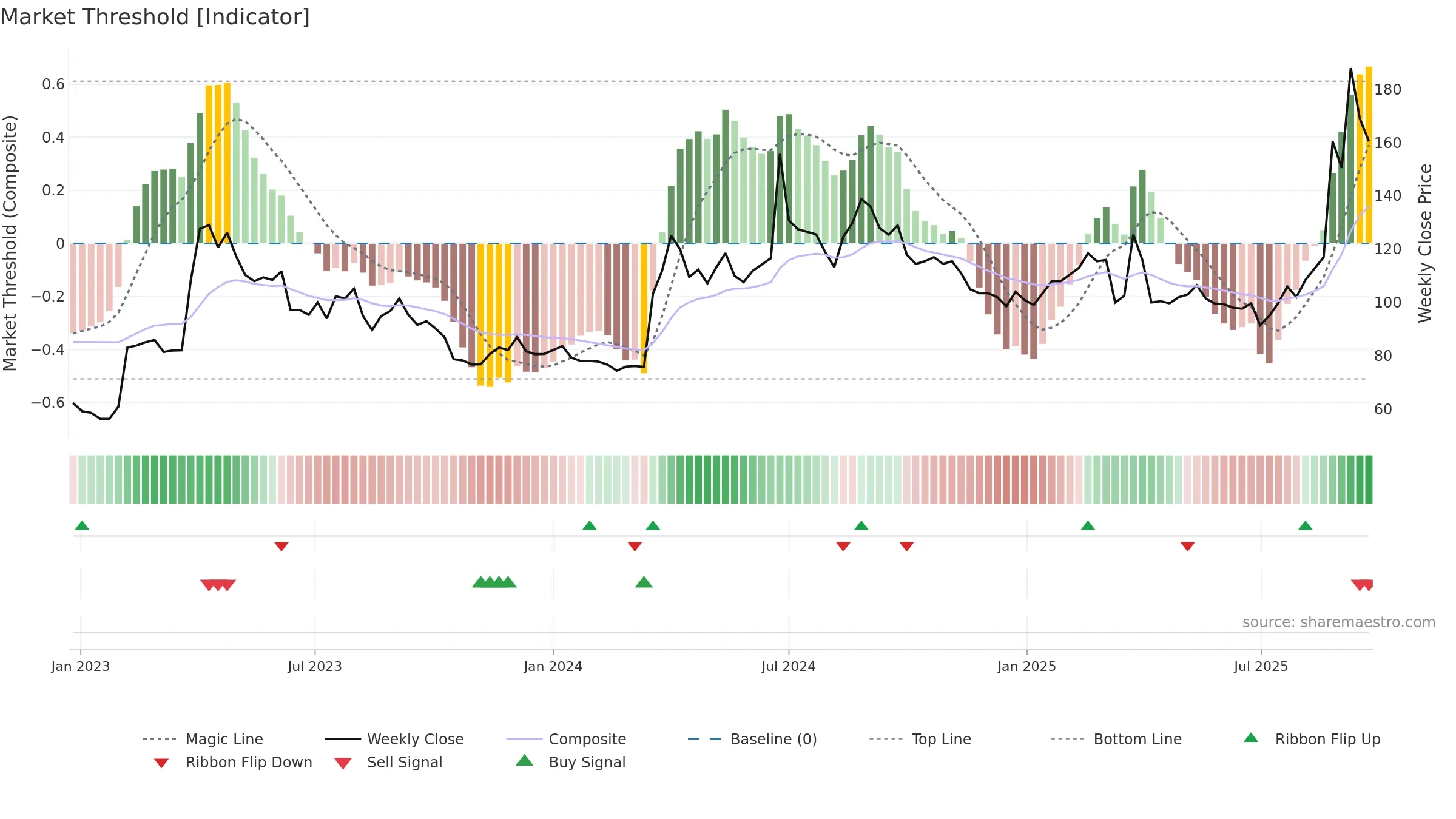Click the 60 price axis tick
1456x819 pixels.
click(1383, 409)
